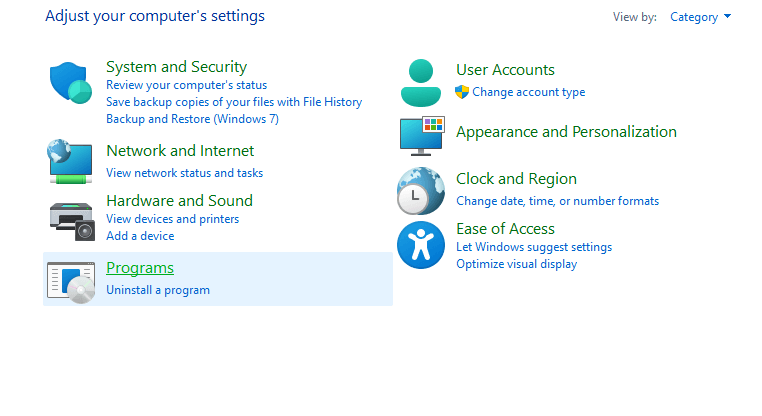Click the Programs disc icon

click(x=71, y=282)
